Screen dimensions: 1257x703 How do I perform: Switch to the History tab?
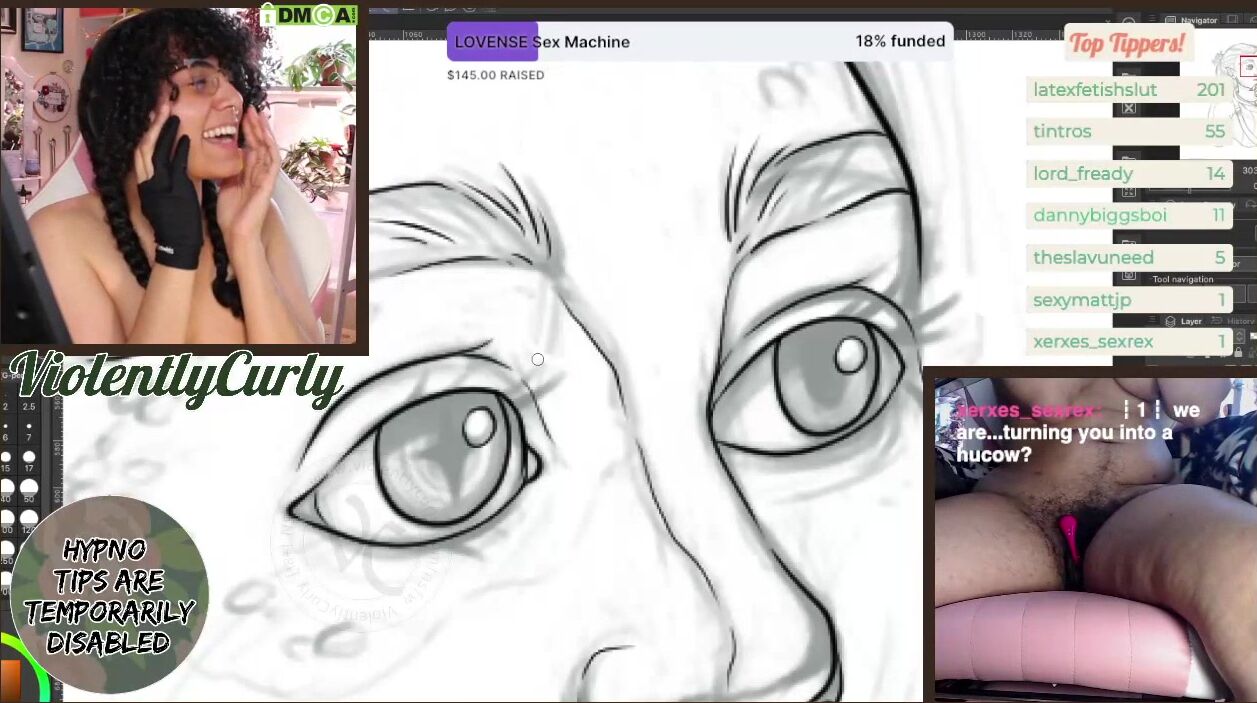(1241, 322)
